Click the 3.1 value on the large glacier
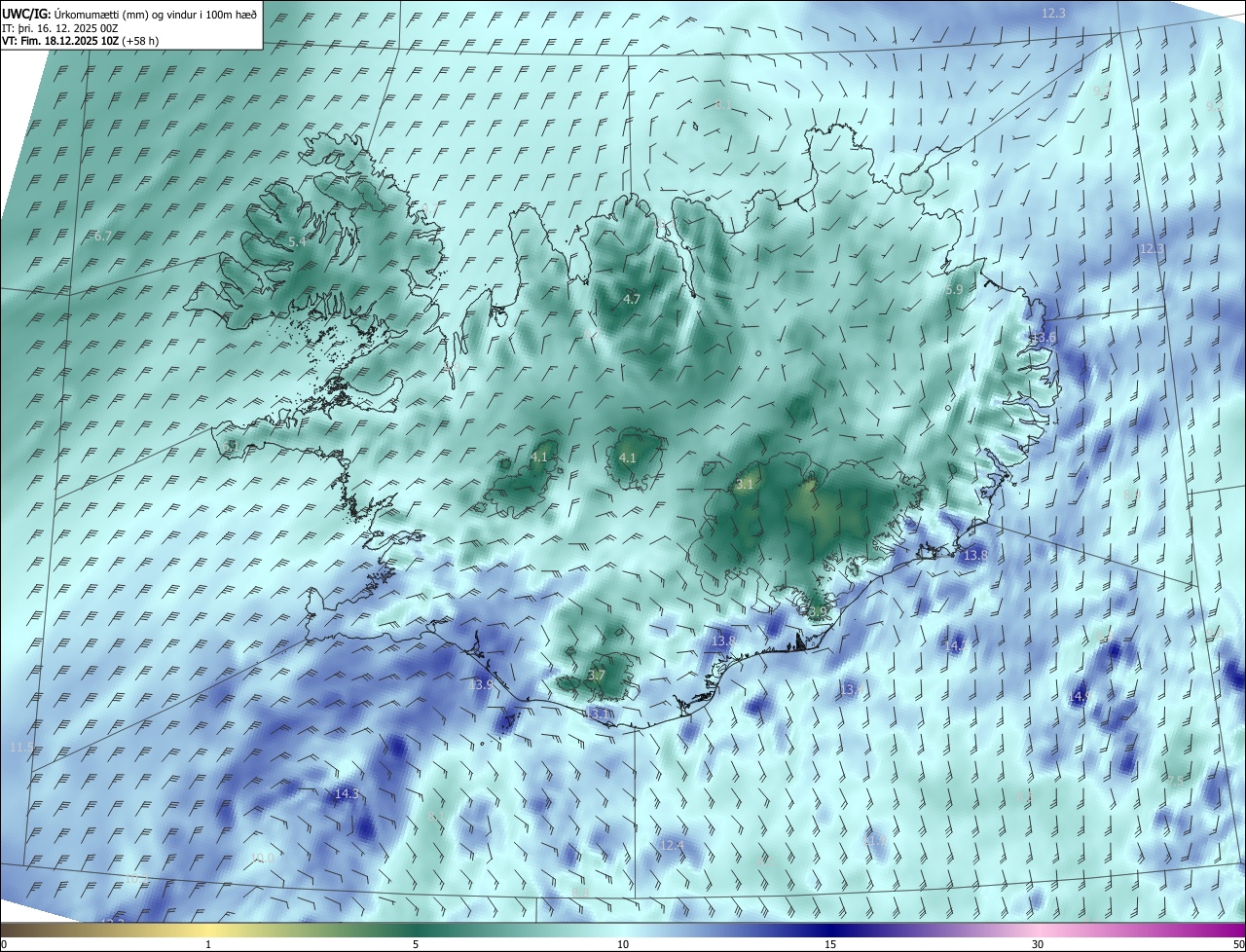 (745, 484)
